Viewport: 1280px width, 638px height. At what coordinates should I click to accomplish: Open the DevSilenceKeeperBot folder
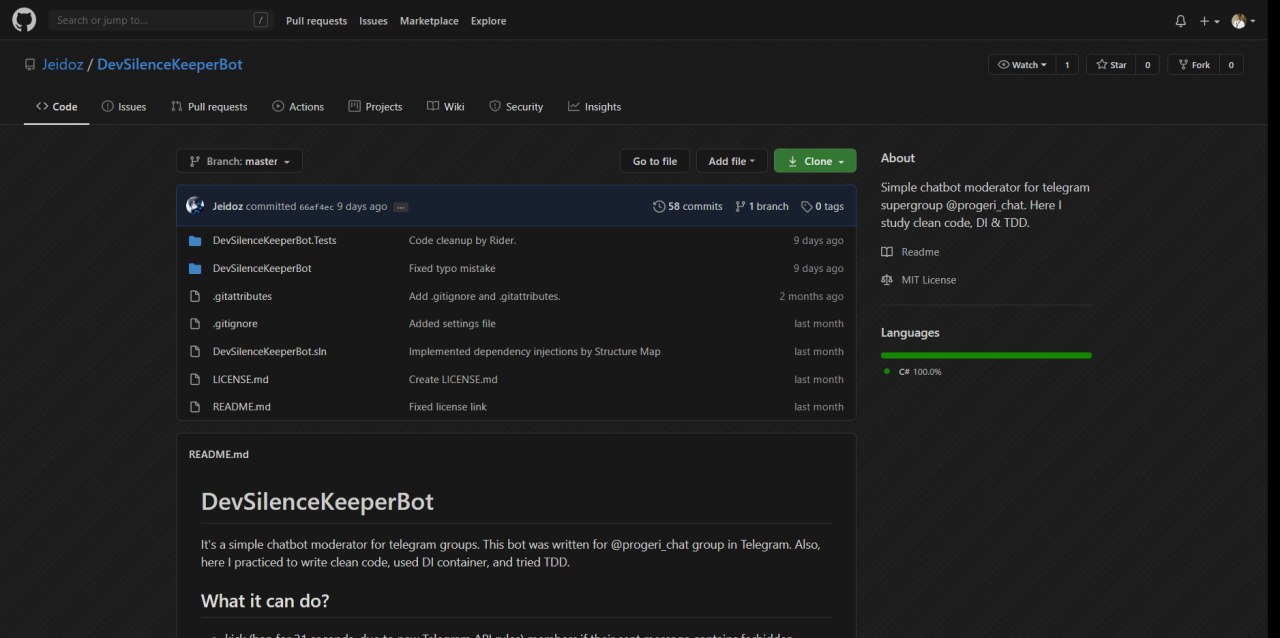(x=262, y=268)
